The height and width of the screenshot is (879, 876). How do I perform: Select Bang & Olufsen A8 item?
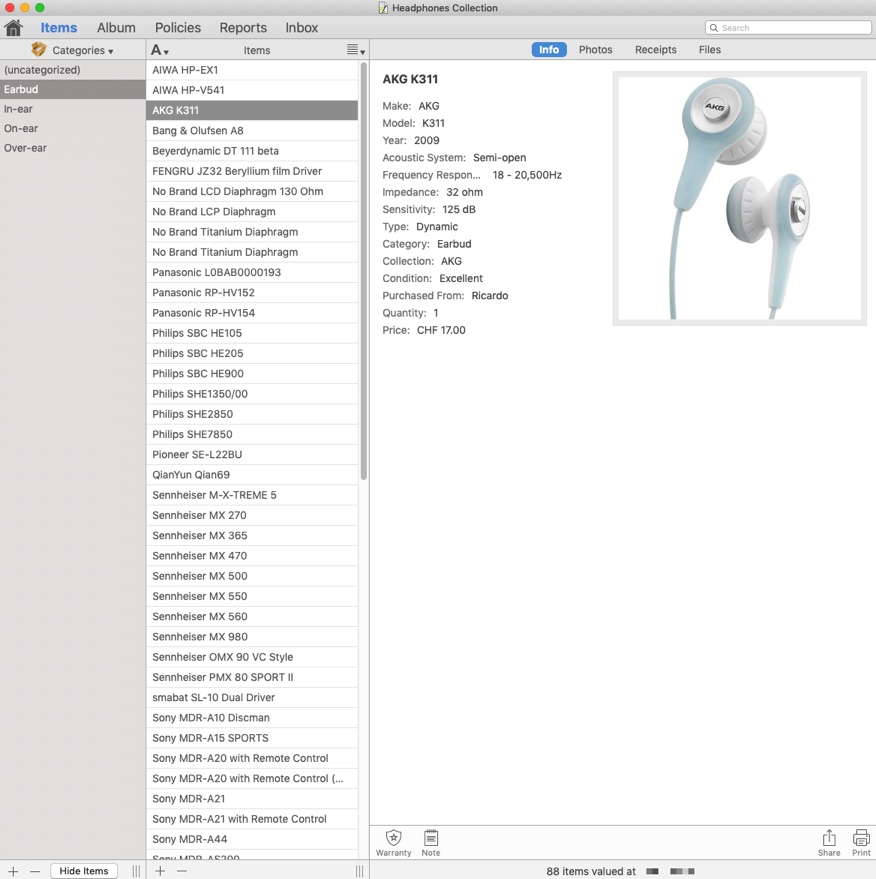click(x=252, y=131)
